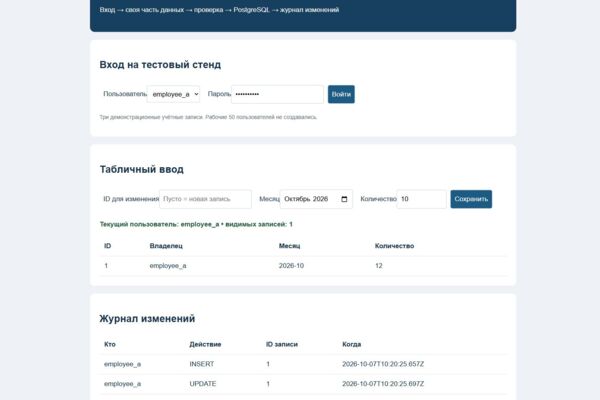Image resolution: width=600 pixels, height=400 pixels.
Task: Open the Пользователь dropdown showing employee_a
Action: click(174, 94)
